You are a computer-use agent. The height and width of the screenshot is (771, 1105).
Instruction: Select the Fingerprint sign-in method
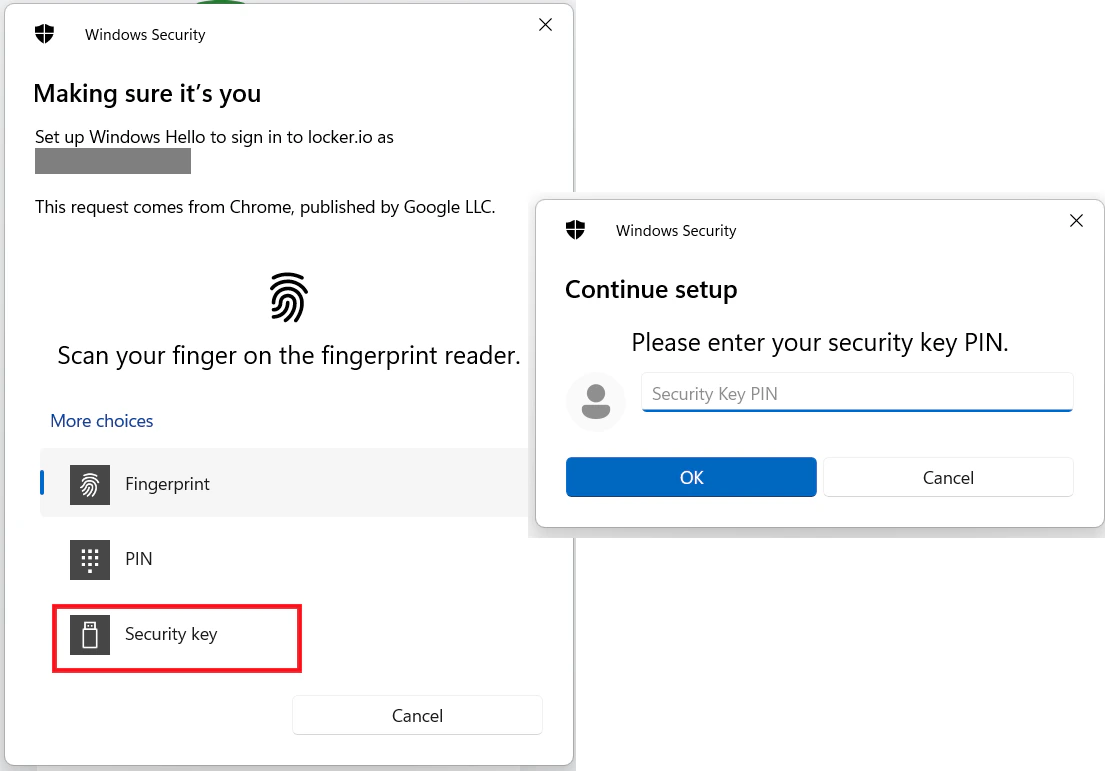(x=167, y=484)
